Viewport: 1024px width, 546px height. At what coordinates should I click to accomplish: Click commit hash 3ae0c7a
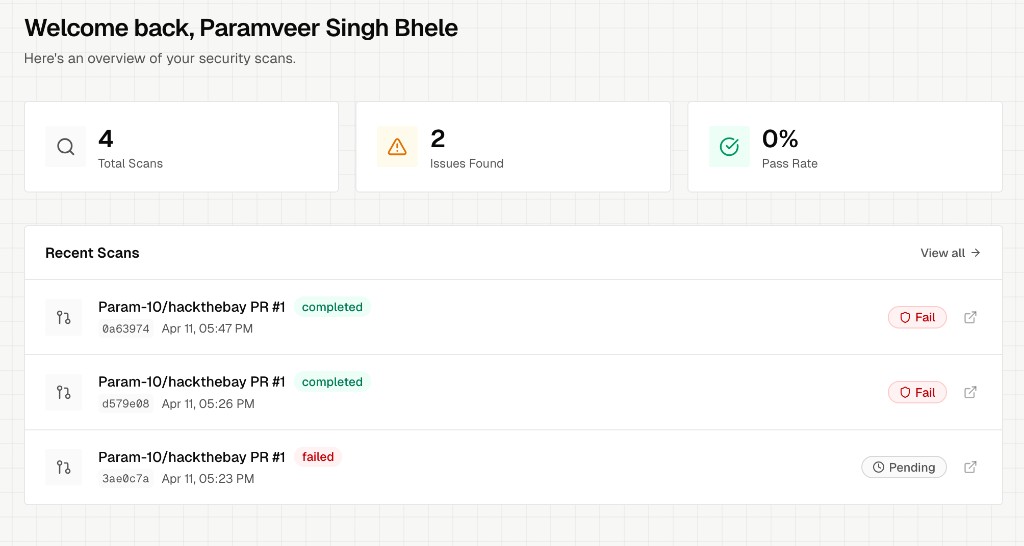(125, 479)
